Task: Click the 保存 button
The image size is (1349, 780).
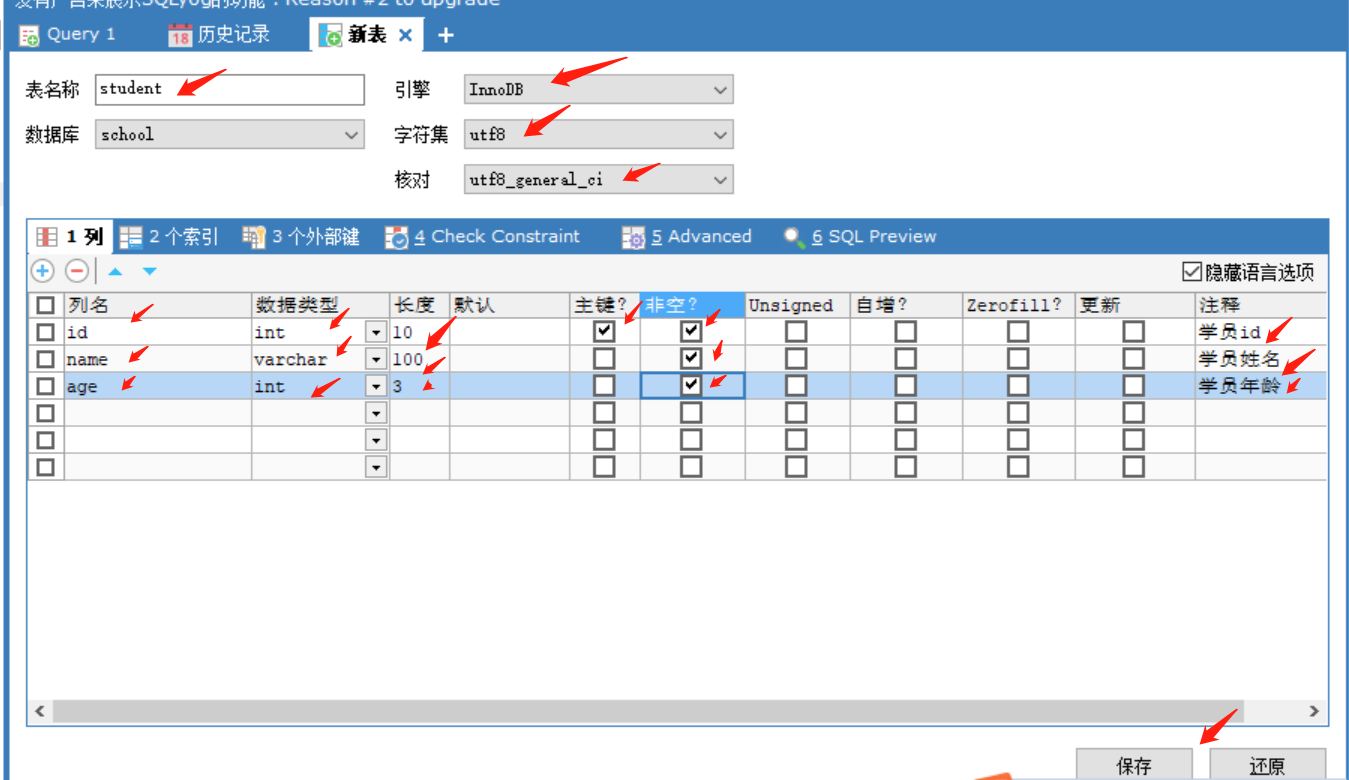Action: pos(1134,765)
